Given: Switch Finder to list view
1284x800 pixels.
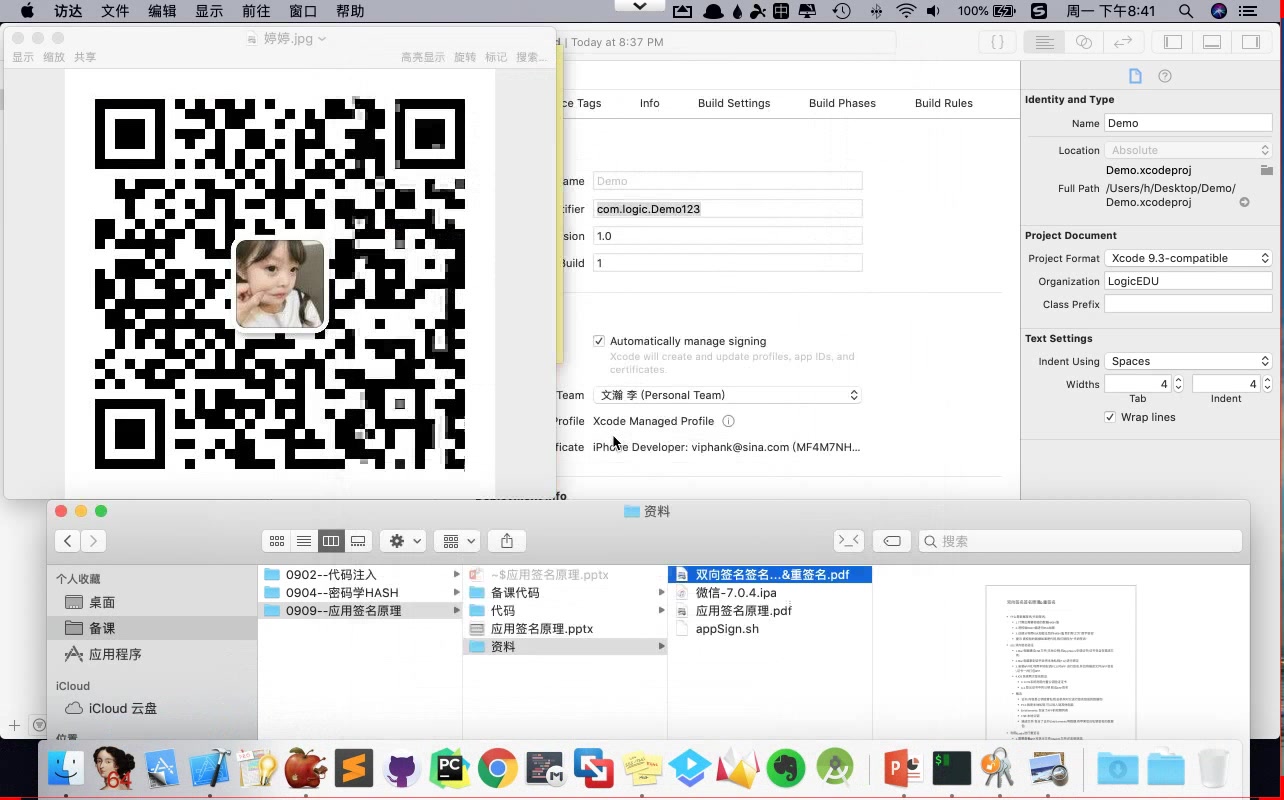Looking at the screenshot, I should [x=304, y=541].
